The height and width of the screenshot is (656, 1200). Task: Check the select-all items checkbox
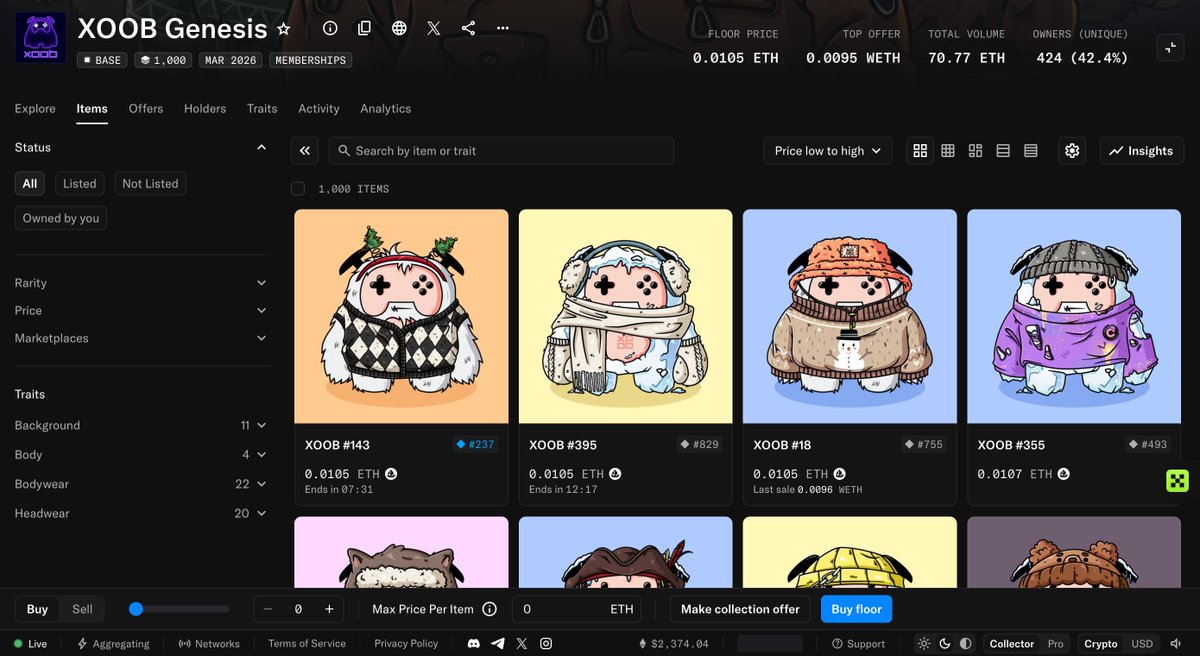coord(298,189)
